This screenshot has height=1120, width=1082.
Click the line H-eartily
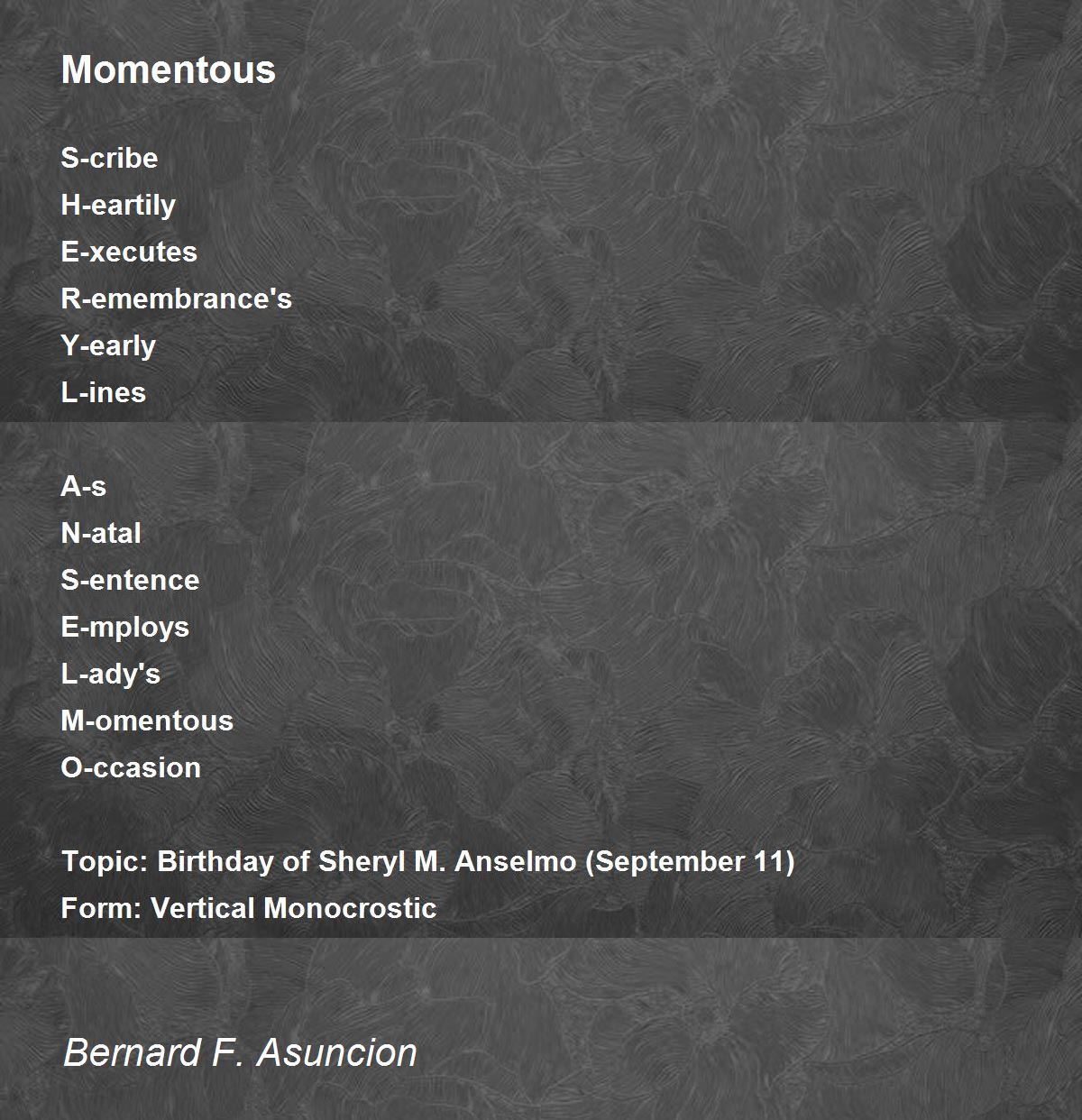point(118,205)
